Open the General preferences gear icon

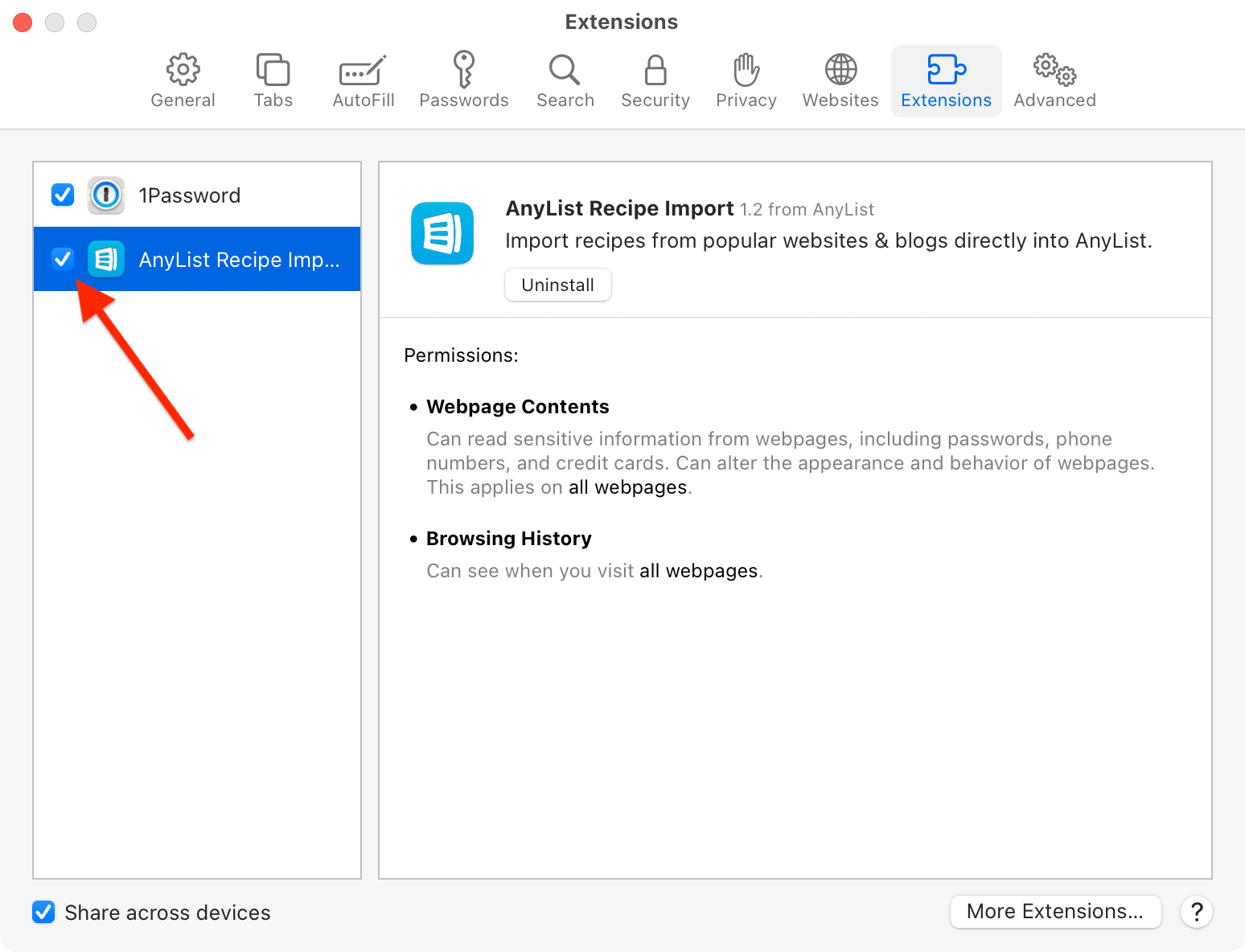(183, 71)
